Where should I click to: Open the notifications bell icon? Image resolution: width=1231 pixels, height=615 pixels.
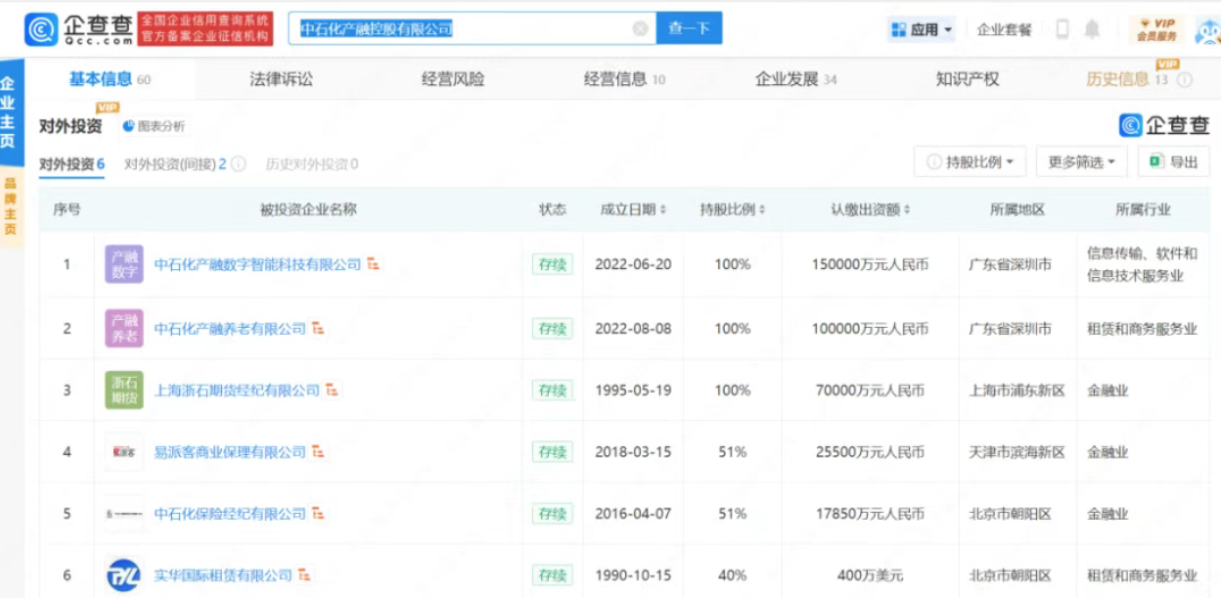pyautogui.click(x=1092, y=30)
